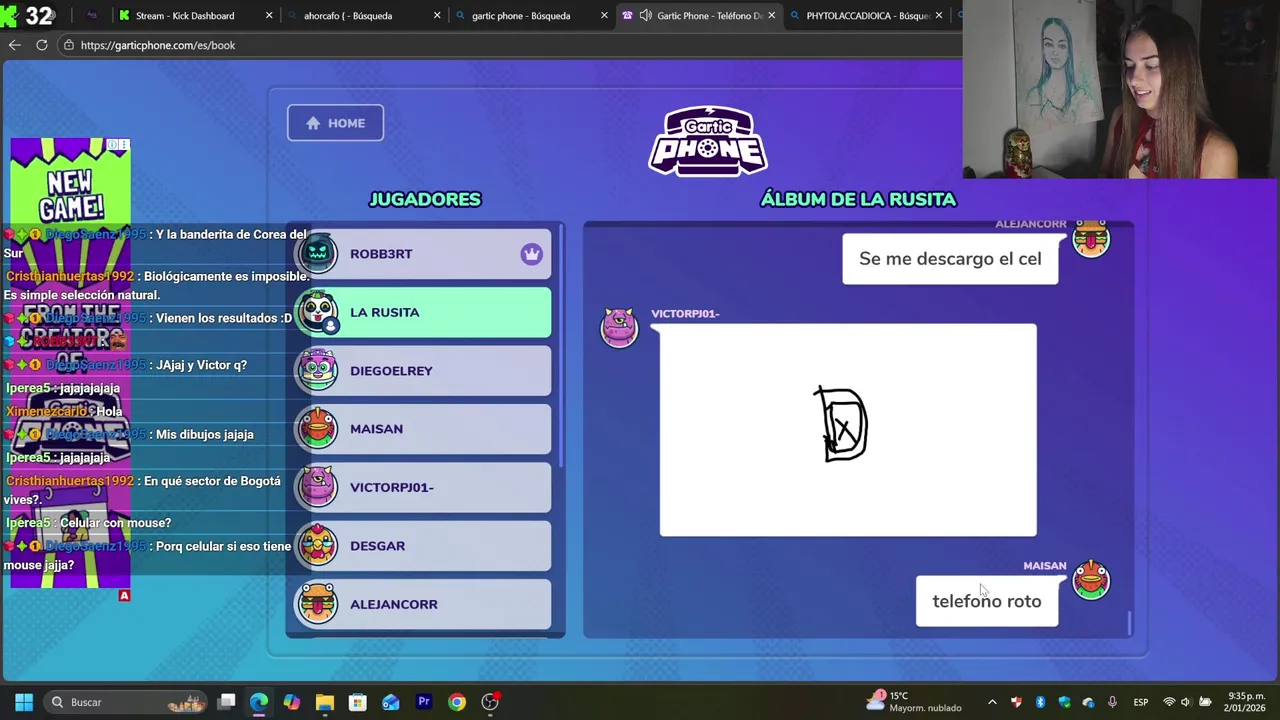Click the crown icon on the ROBB3RT row
Screen dimensions: 1280x720
pyautogui.click(x=531, y=254)
